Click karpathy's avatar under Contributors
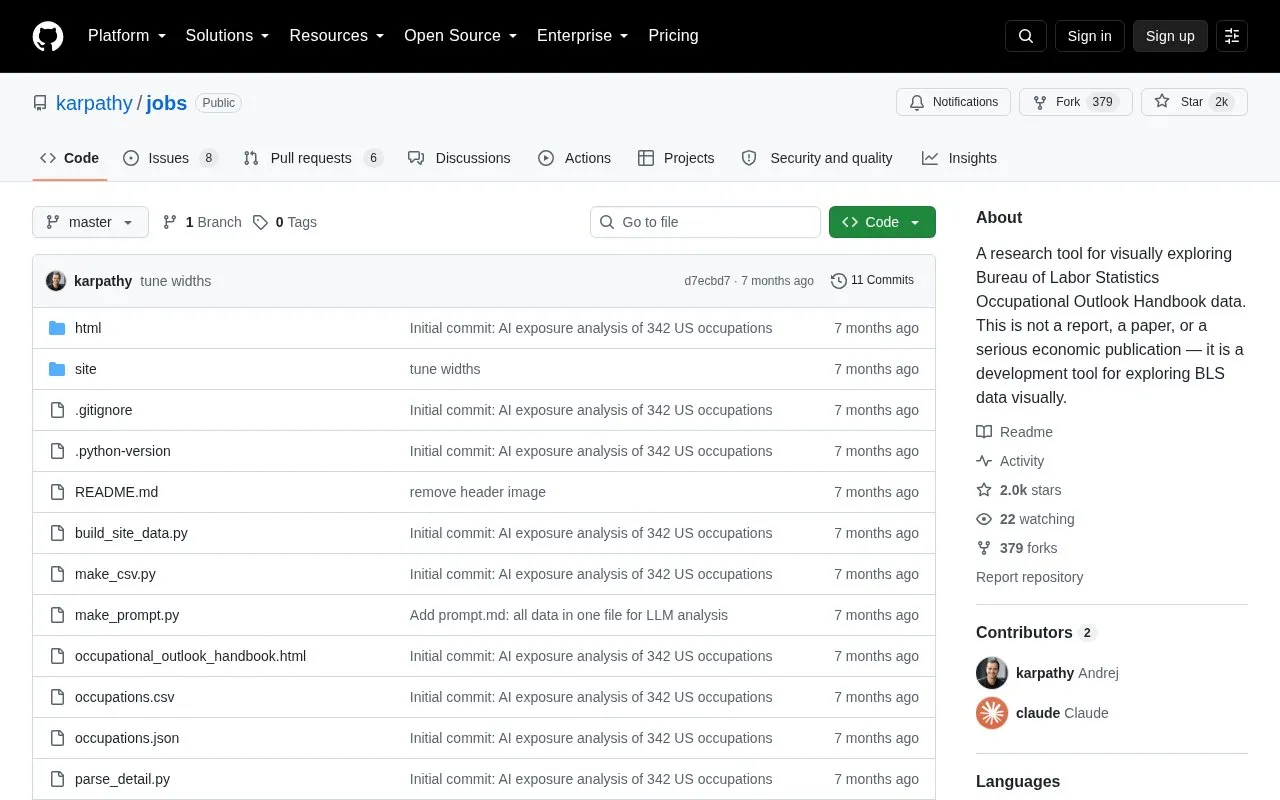This screenshot has height=800, width=1280. (992, 673)
